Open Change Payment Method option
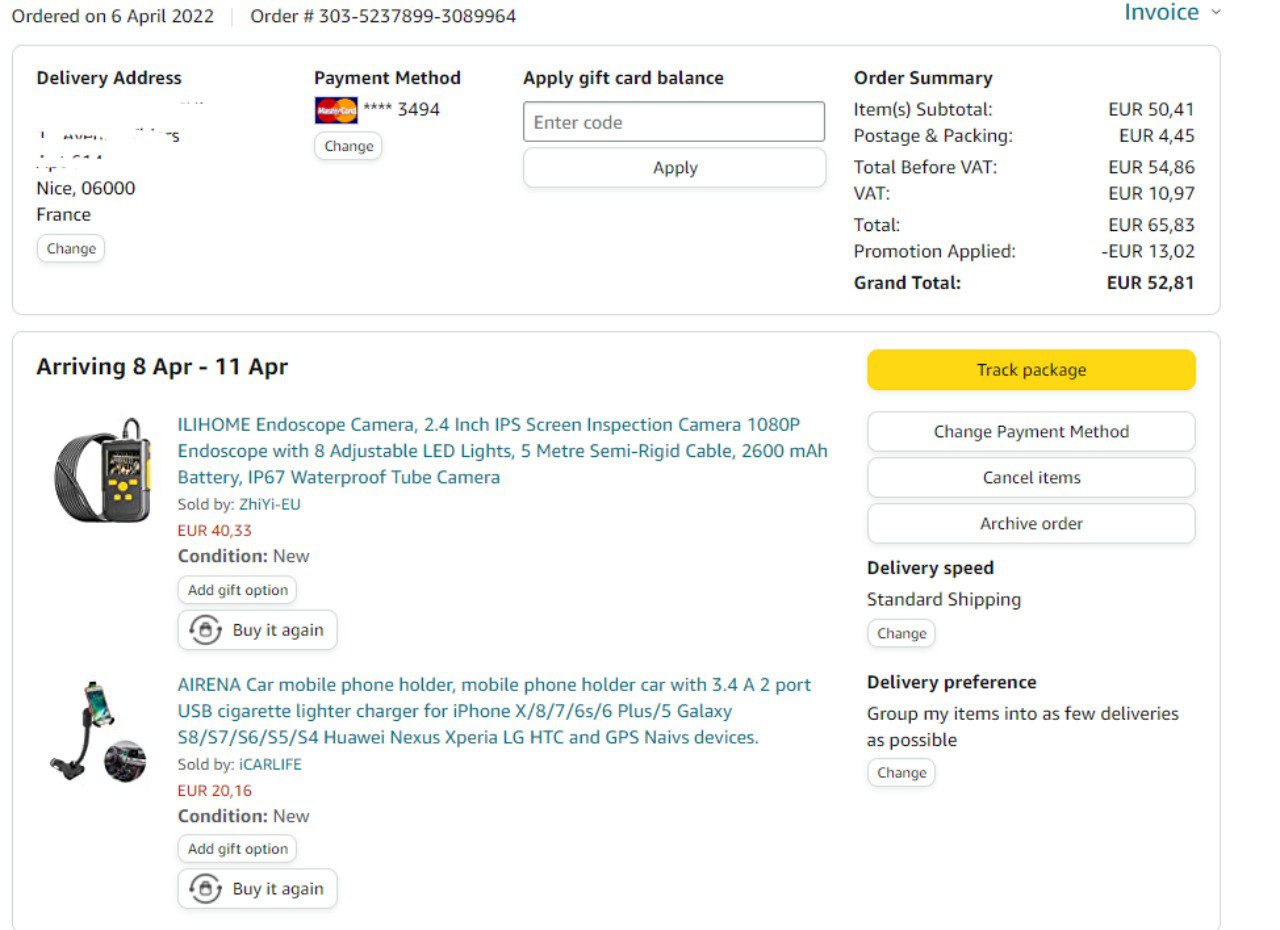The width and height of the screenshot is (1280, 930). [1030, 432]
